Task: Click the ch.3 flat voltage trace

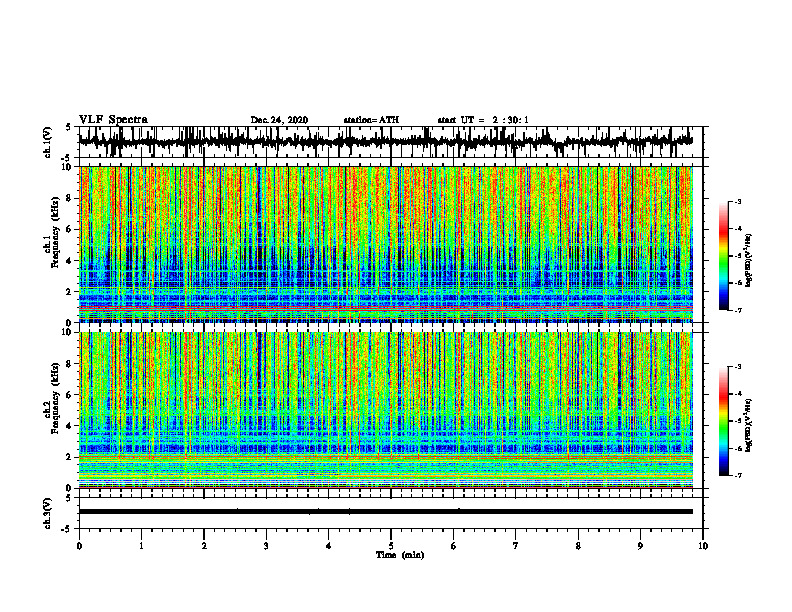Action: click(x=385, y=512)
